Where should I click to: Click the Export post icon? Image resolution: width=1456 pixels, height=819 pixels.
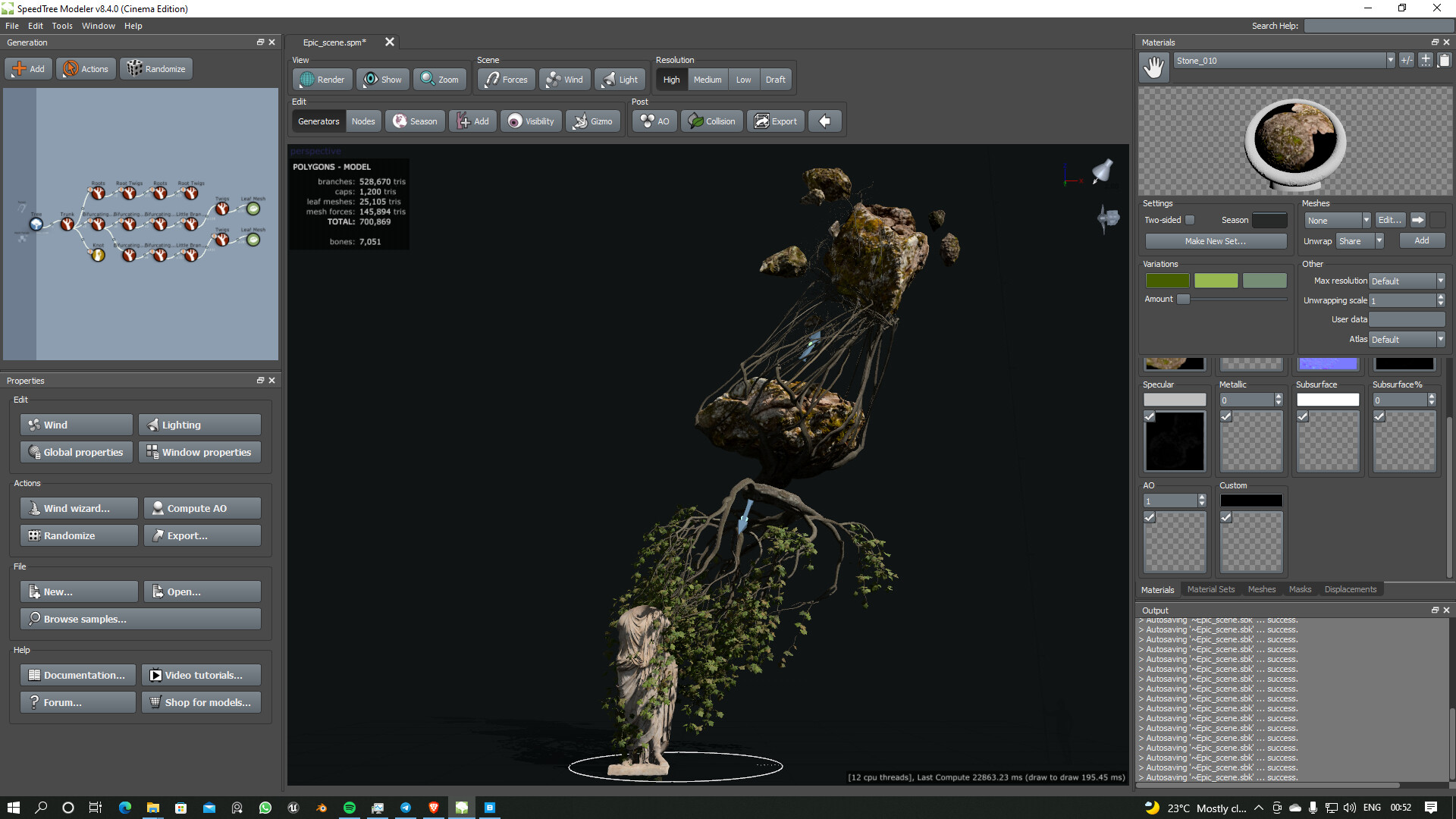[x=775, y=121]
